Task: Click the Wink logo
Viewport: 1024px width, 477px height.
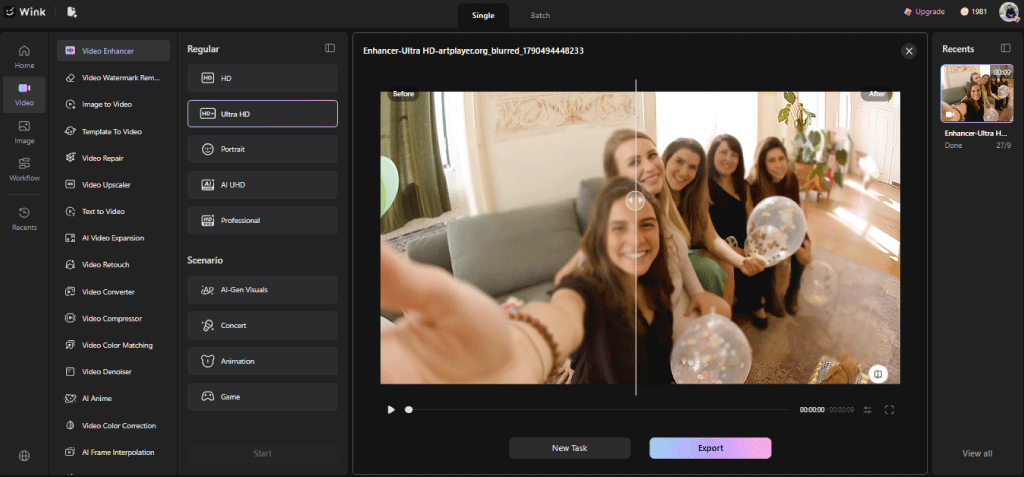Action: pos(25,12)
